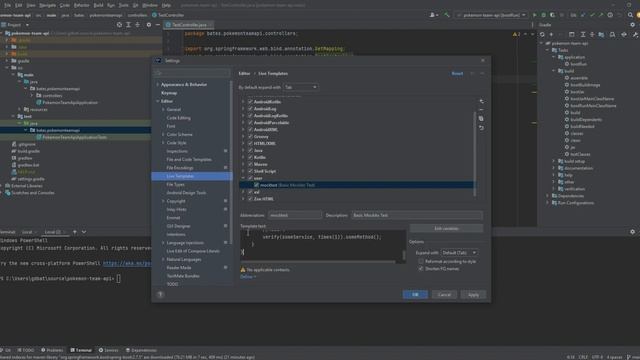Restore deleted defaults icon in template list
This screenshot has height=360, width=640.
click(482, 128)
